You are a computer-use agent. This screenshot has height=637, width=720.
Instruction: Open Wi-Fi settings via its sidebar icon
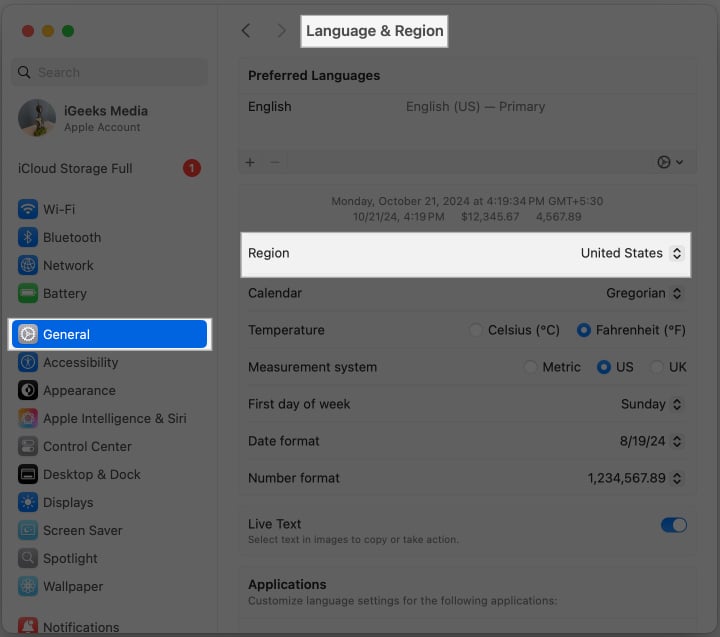coord(28,210)
